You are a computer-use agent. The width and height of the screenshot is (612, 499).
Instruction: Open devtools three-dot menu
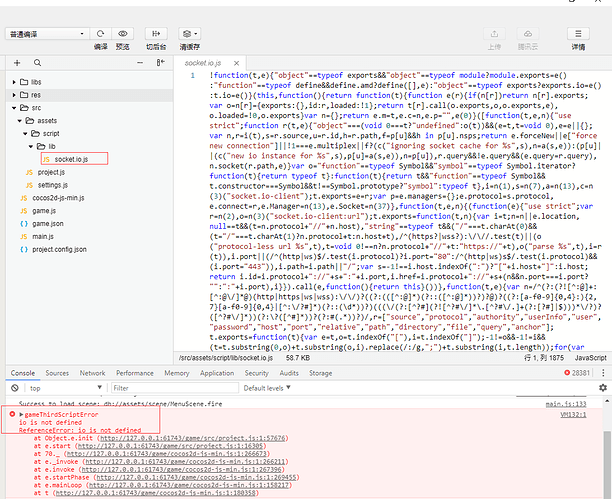pyautogui.click(x=603, y=373)
